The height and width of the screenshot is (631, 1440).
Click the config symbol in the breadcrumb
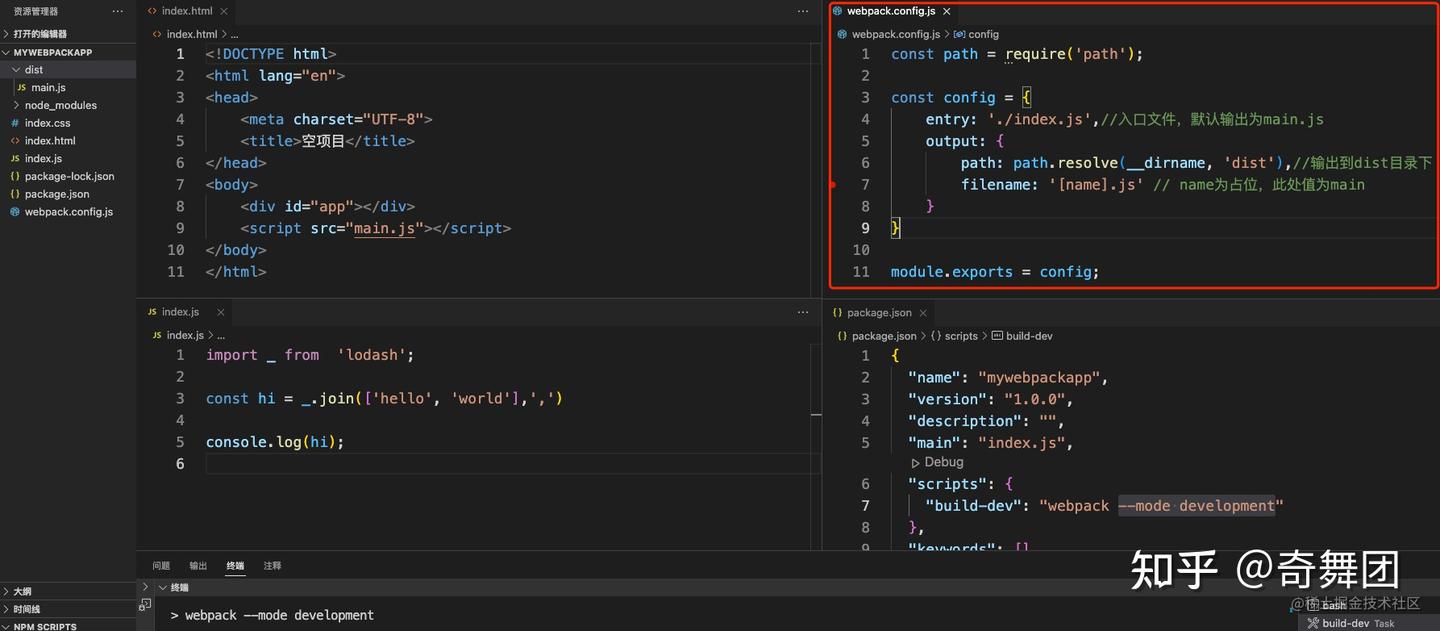983,34
